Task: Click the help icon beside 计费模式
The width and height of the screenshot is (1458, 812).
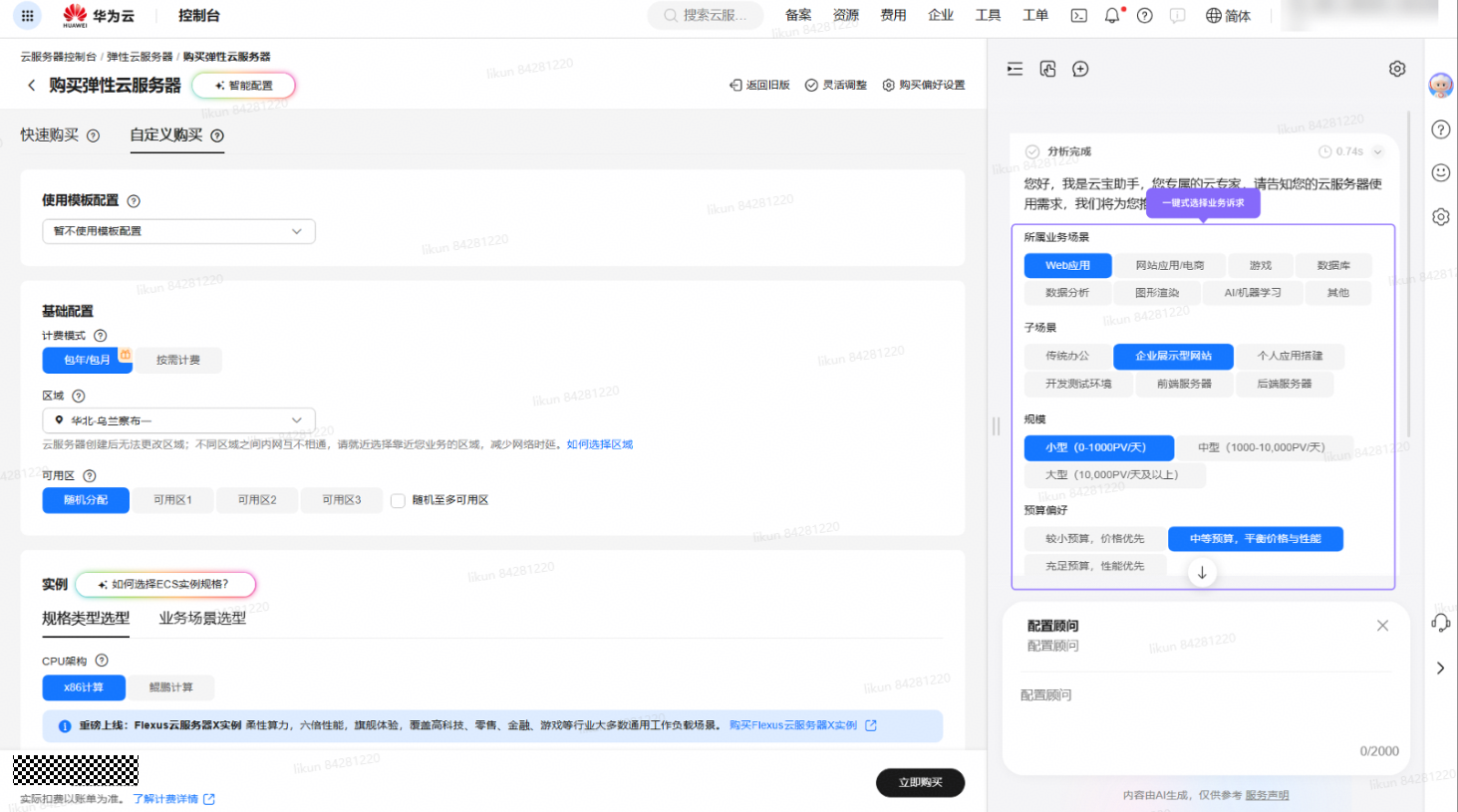Action: (x=100, y=336)
